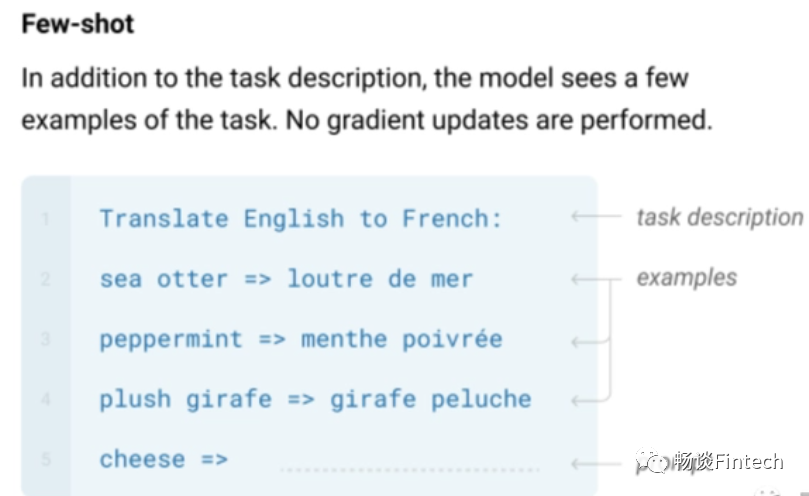Viewport: 809px width, 496px height.
Task: Click line number 3 in the gutter
Action: pos(46,340)
